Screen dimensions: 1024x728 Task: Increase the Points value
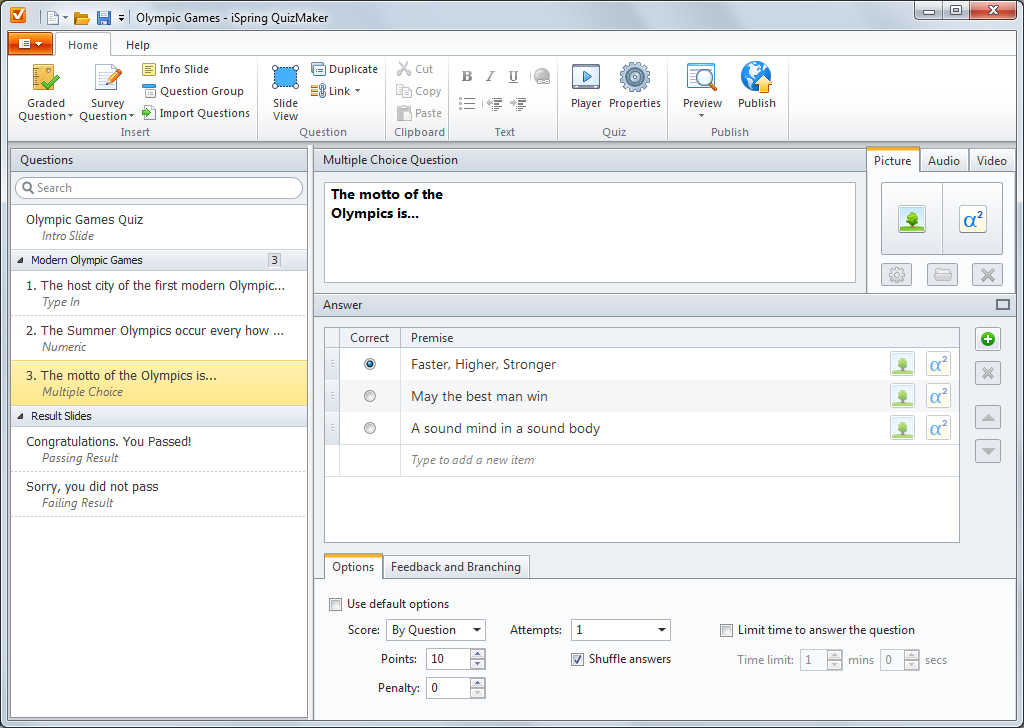click(x=478, y=654)
